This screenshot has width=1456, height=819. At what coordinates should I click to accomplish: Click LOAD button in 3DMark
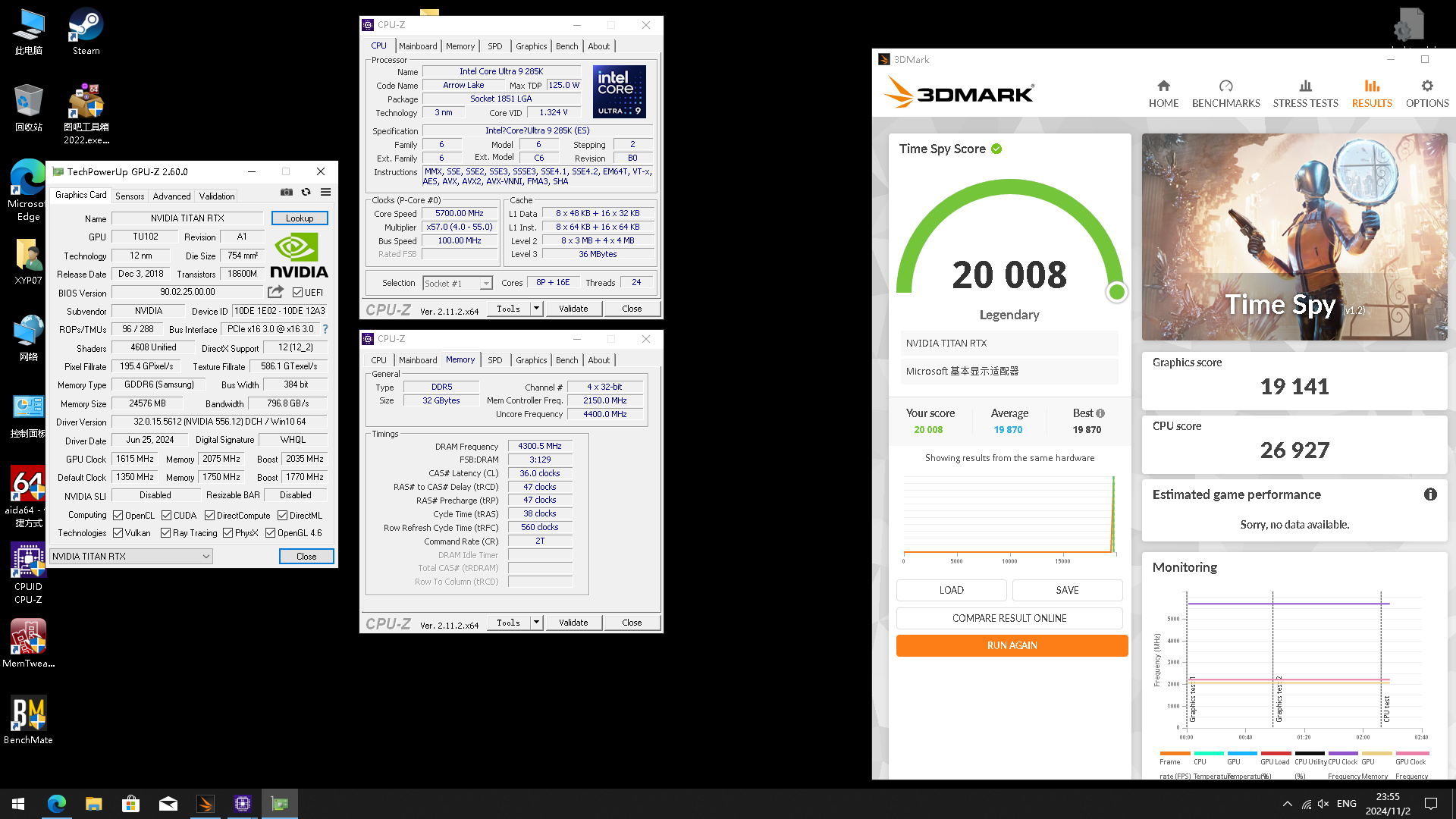951,590
